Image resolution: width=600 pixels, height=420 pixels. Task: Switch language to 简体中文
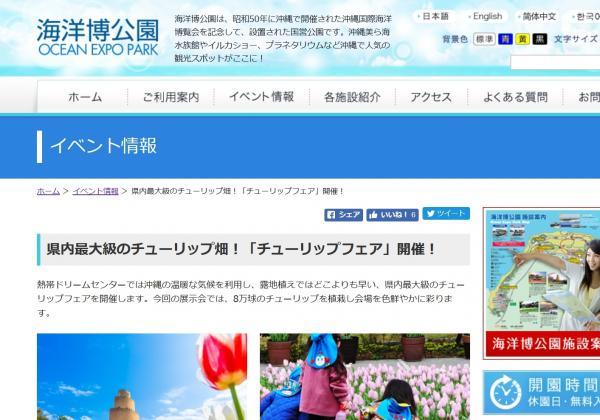click(537, 16)
